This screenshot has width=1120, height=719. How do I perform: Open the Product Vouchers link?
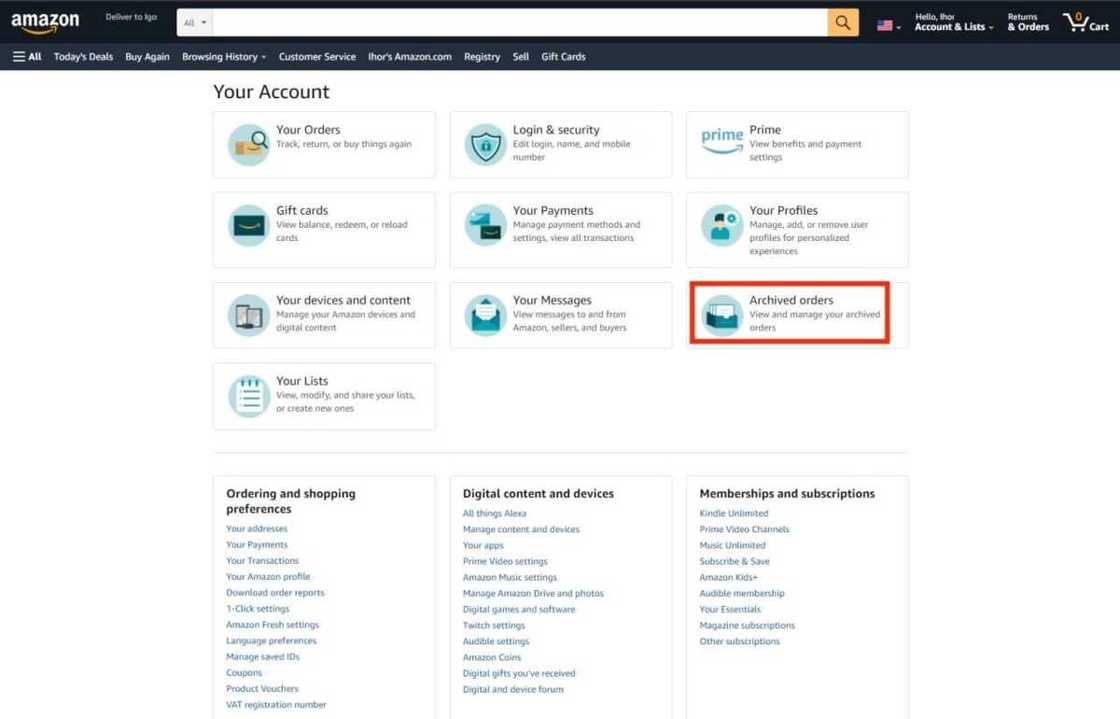click(x=262, y=689)
